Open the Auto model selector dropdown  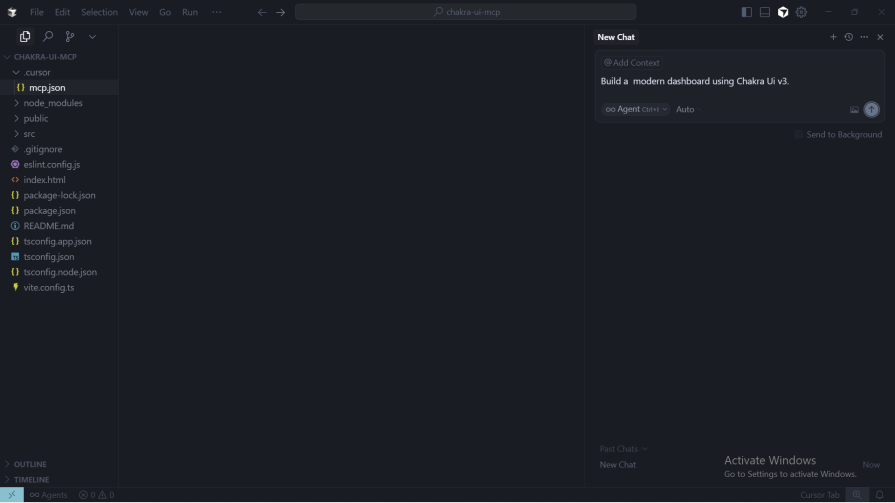(685, 109)
